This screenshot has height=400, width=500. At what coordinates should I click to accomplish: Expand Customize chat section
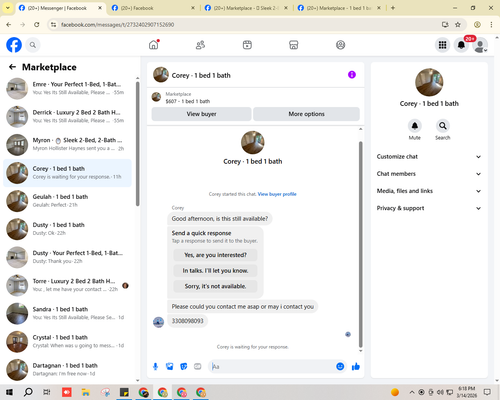coord(429,157)
